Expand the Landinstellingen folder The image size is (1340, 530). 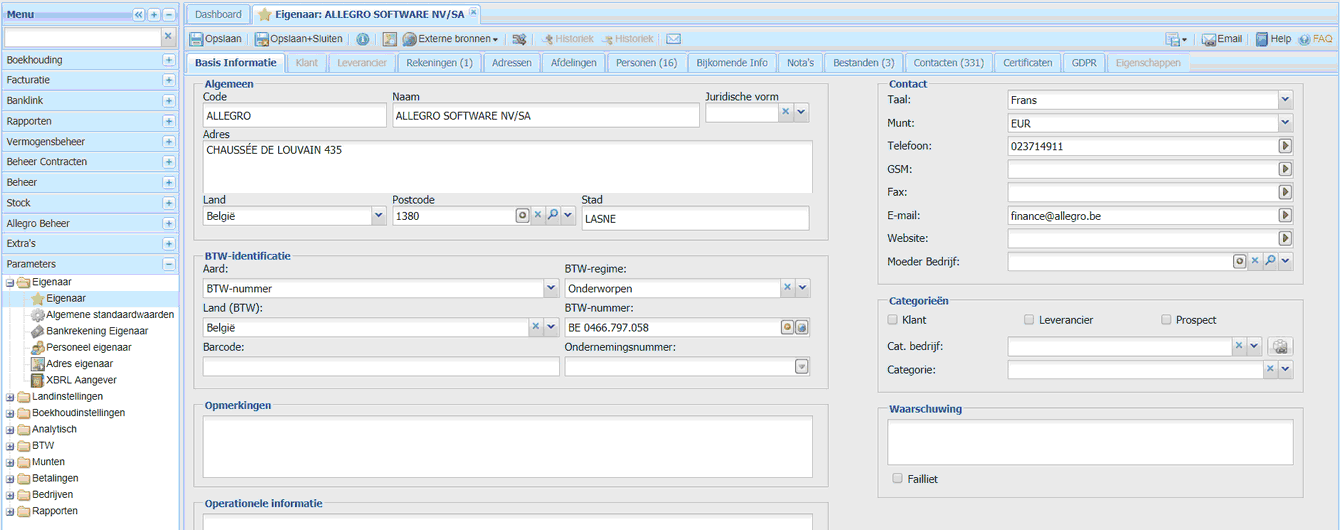point(10,397)
